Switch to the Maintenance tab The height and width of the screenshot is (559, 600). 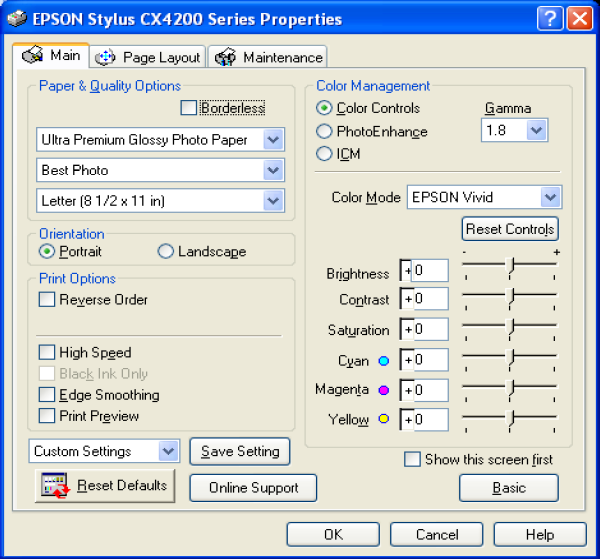[x=267, y=57]
